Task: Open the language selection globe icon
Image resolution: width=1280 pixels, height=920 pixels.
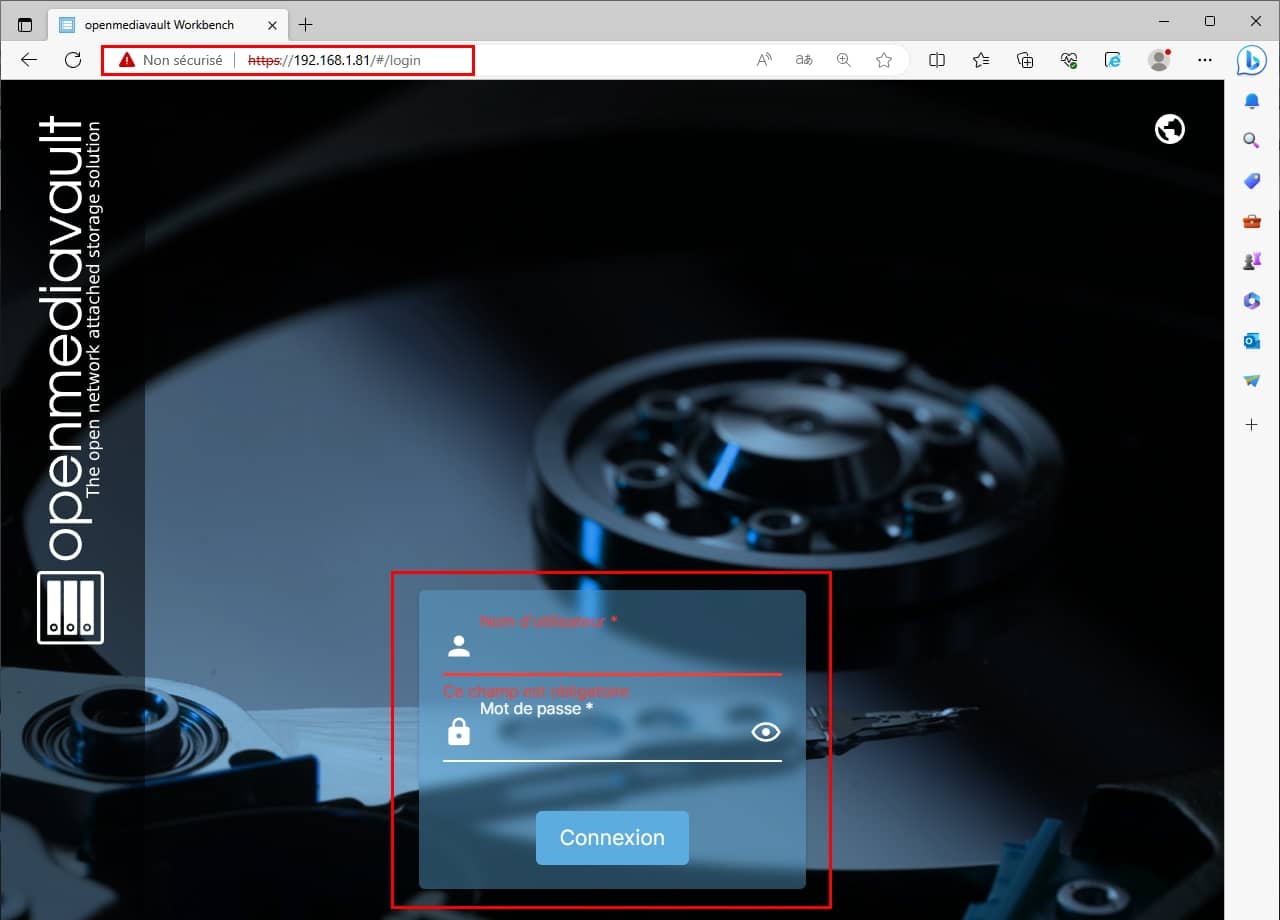Action: pos(1169,129)
